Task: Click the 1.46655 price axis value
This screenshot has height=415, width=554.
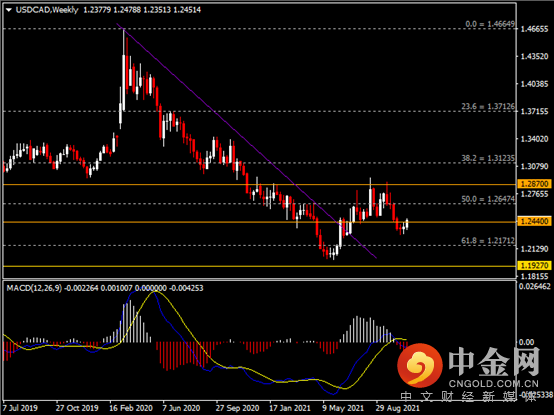Action: pos(535,29)
